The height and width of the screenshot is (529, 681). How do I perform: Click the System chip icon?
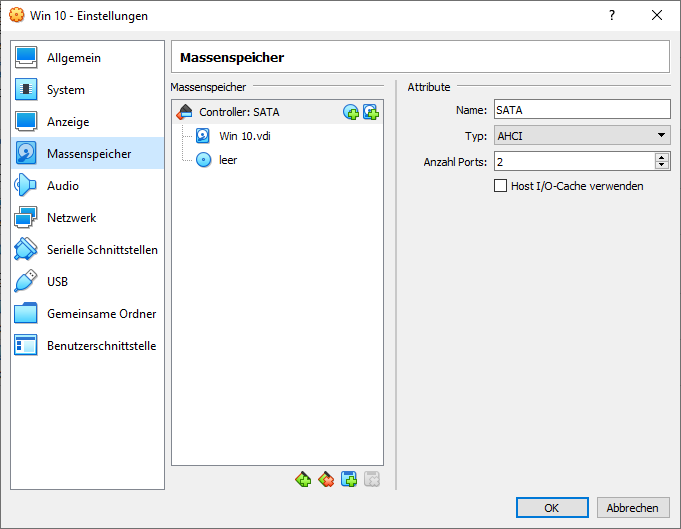tap(26, 89)
